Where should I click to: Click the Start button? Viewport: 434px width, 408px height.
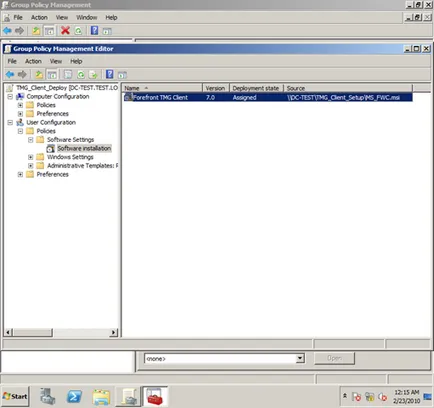(15, 396)
